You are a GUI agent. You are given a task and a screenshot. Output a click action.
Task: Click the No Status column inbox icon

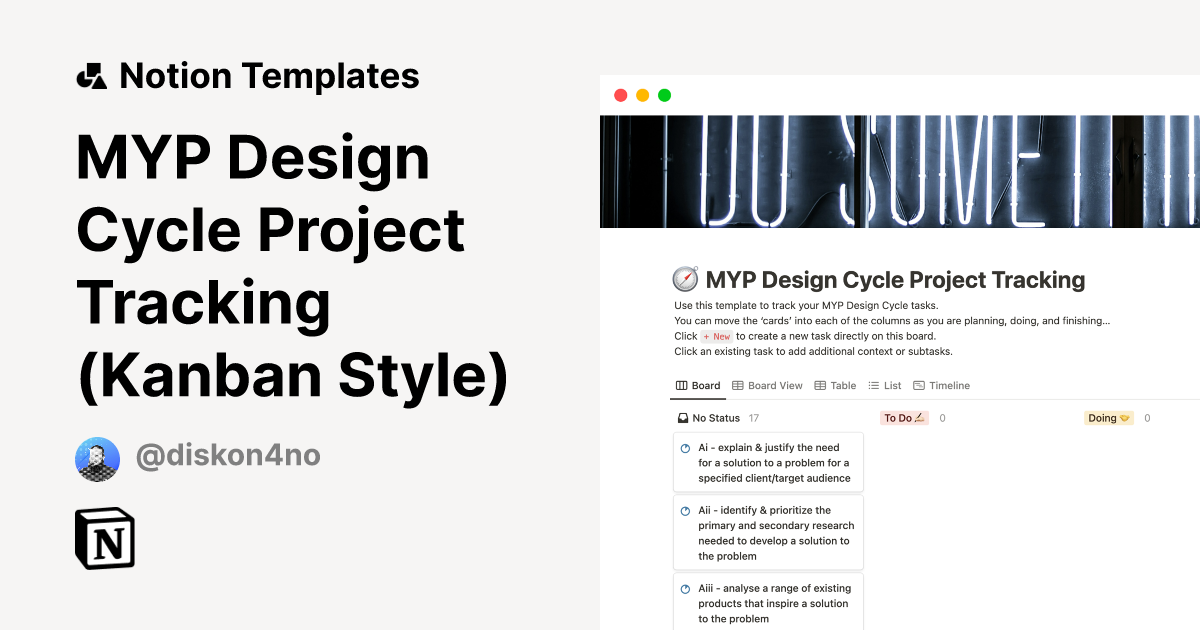coord(683,418)
